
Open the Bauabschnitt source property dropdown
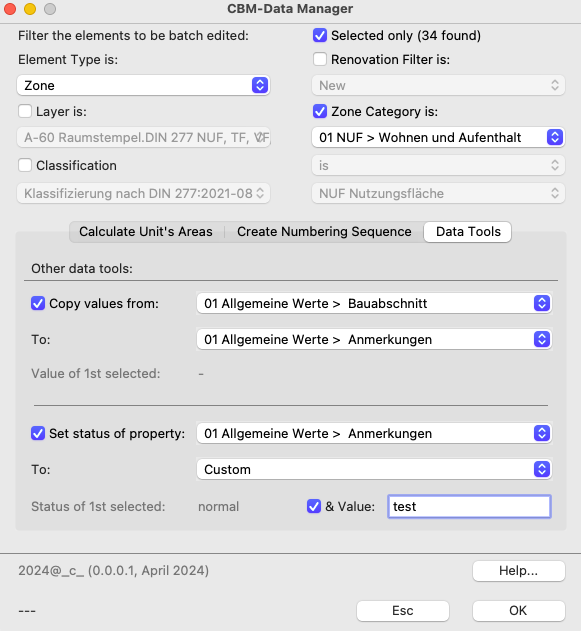(374, 303)
